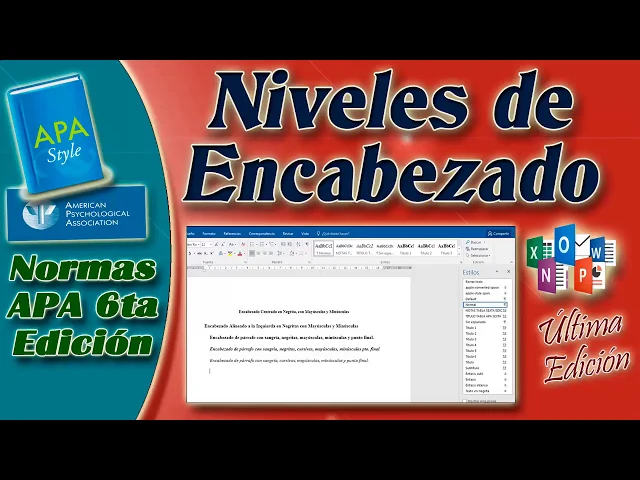Click the centered bold heading line in document
The width and height of the screenshot is (640, 480).
294,311
